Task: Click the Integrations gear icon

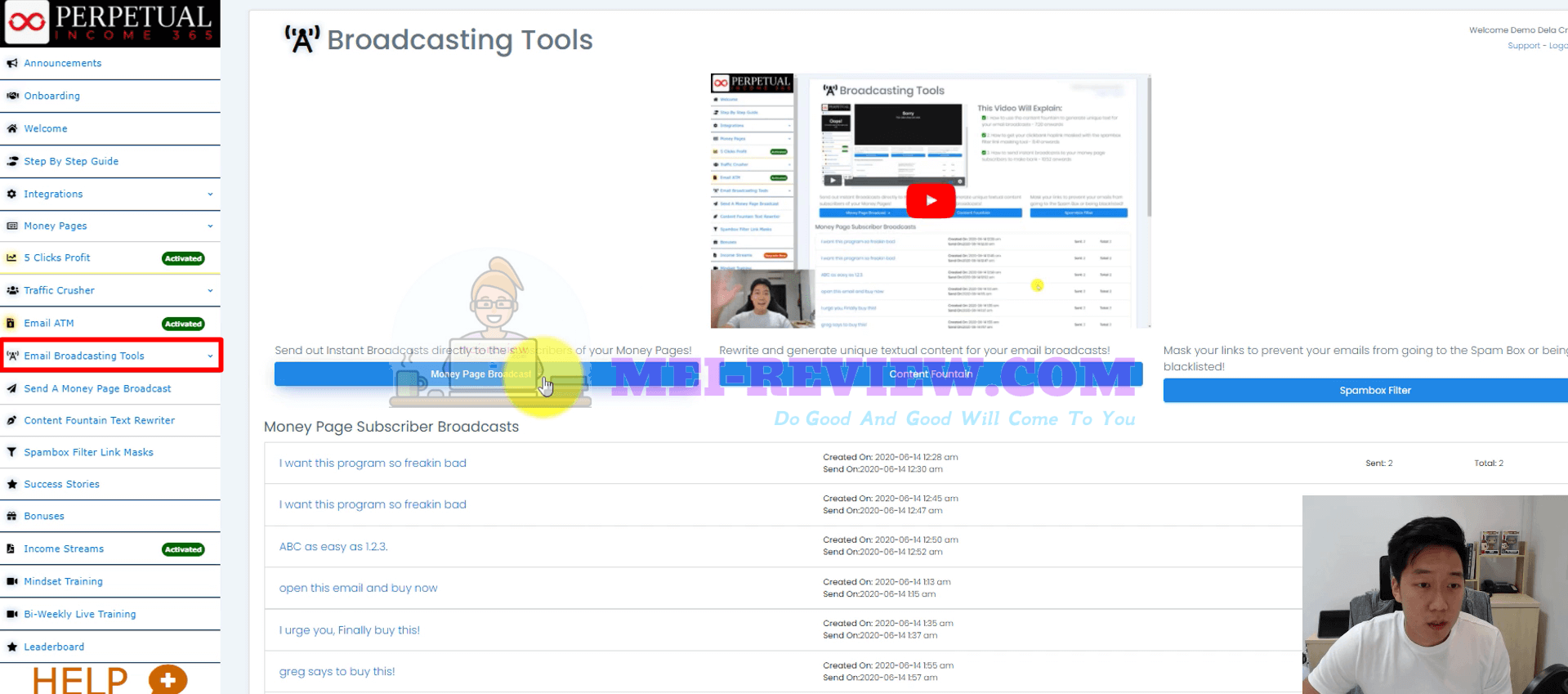Action: tap(12, 194)
